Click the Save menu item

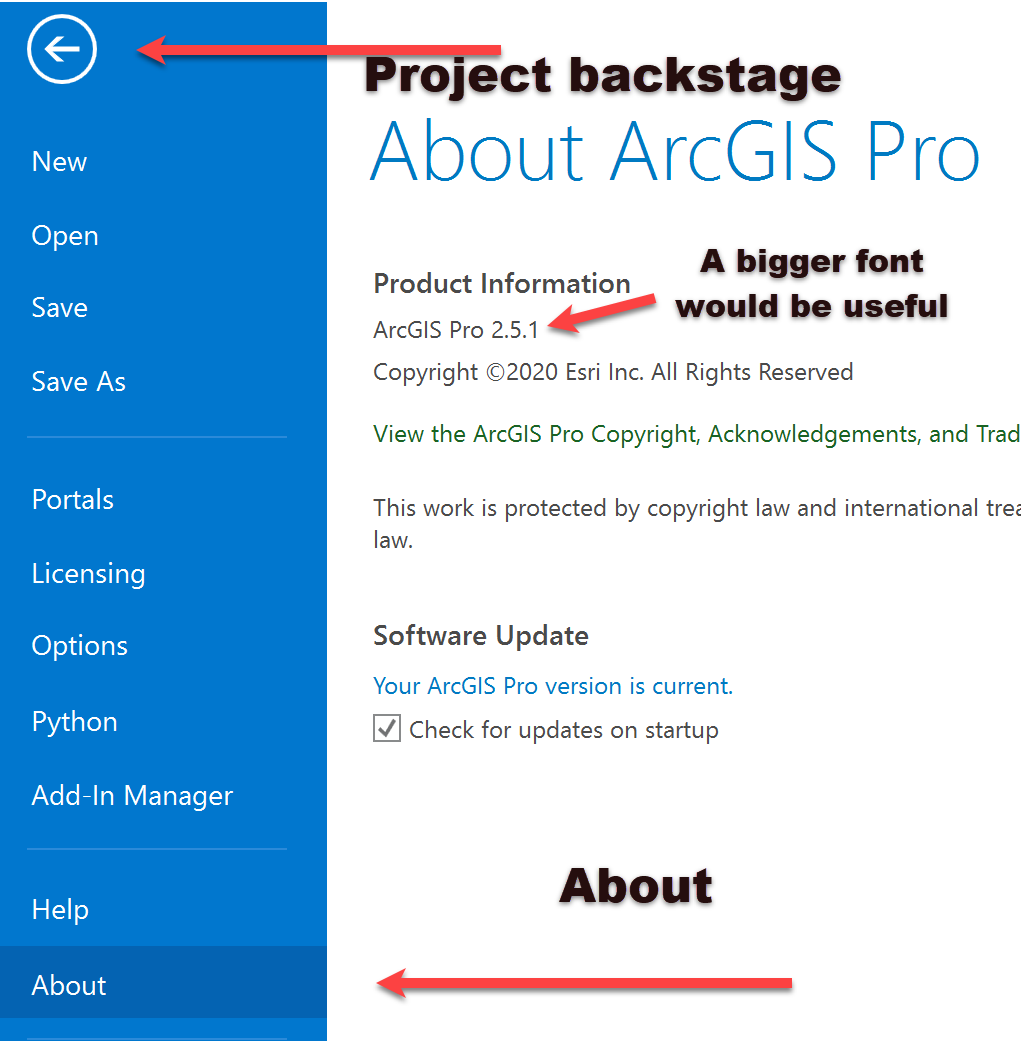click(59, 308)
